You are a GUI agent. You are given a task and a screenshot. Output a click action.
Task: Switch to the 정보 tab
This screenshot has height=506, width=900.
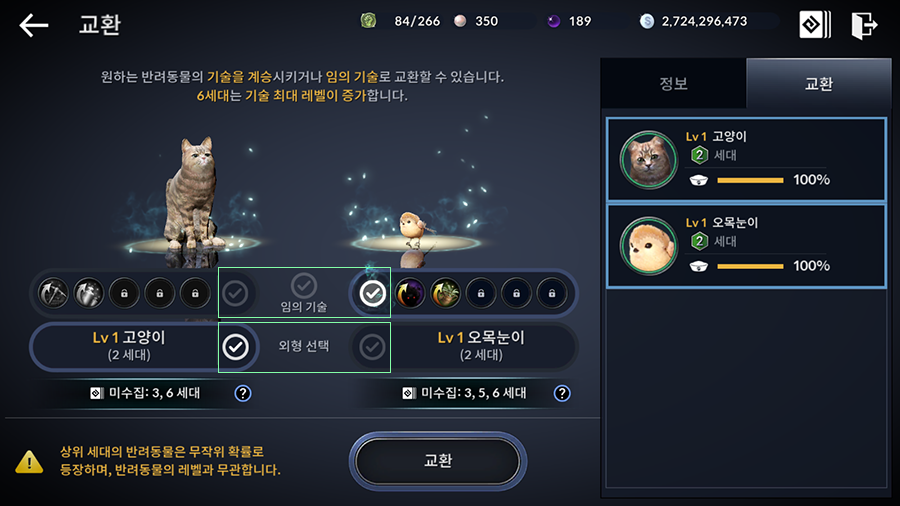coord(674,83)
